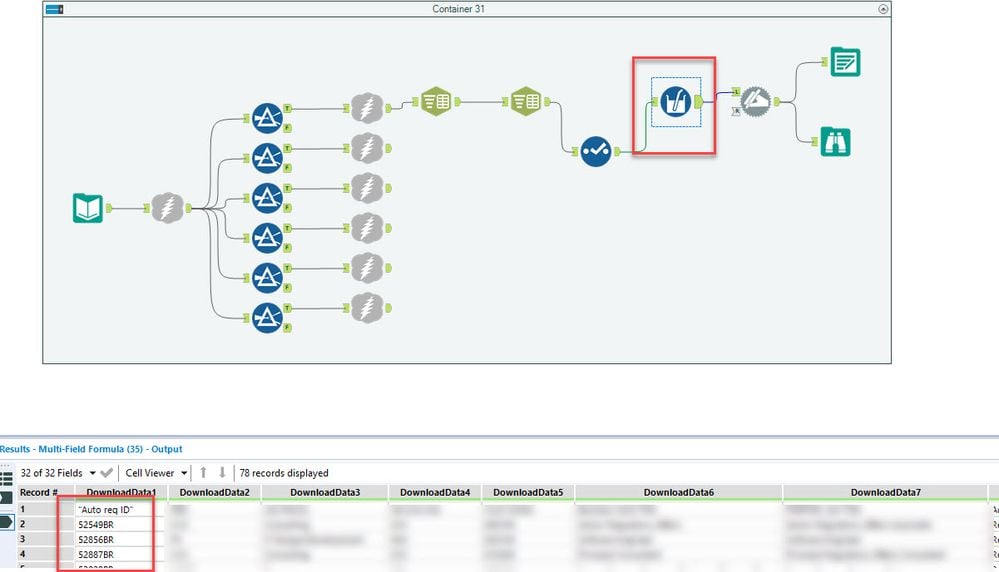The image size is (999, 572).
Task: Click the DownloadData2 column header
Action: point(215,492)
